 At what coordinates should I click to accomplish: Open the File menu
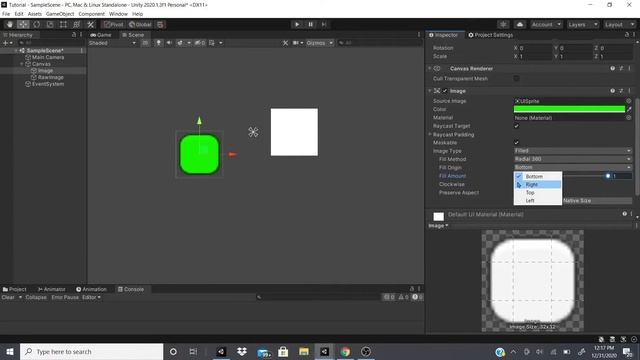pos(6,14)
